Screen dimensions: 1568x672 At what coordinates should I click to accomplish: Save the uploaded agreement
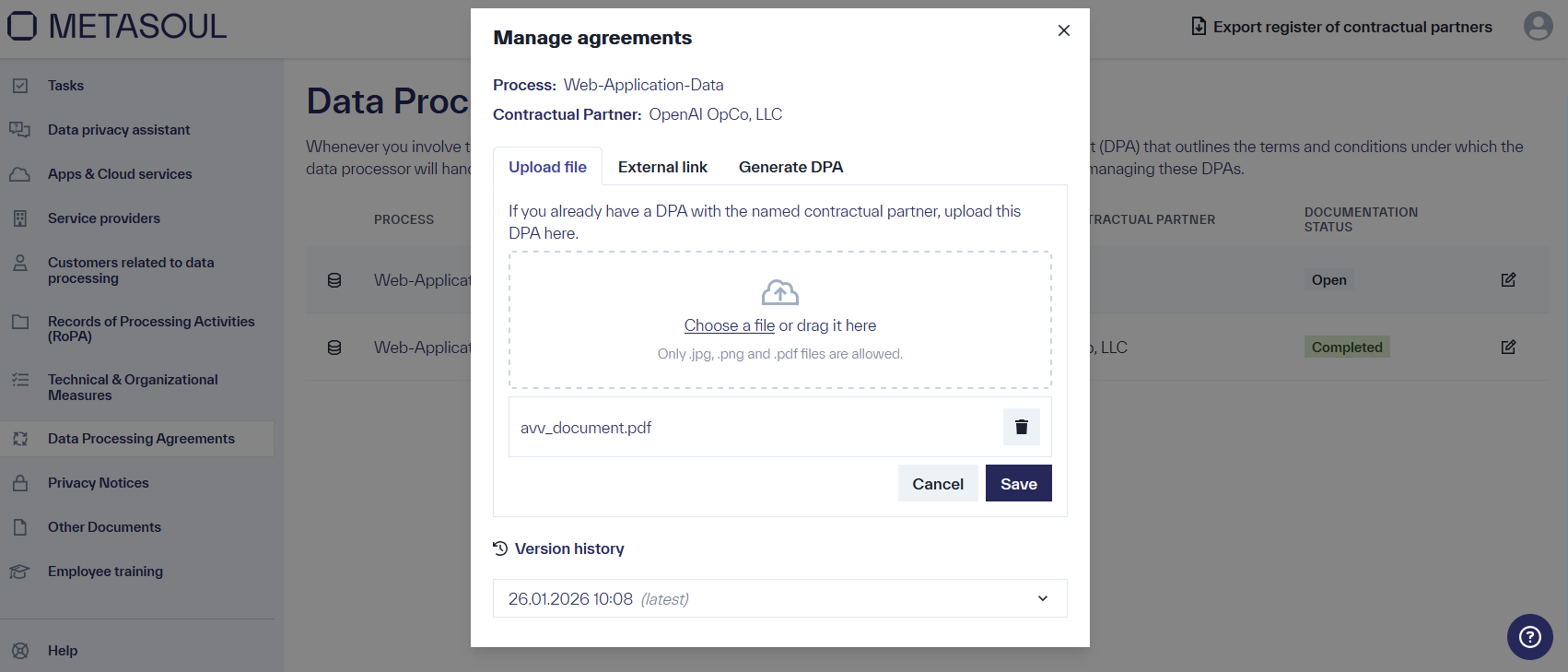point(1018,483)
